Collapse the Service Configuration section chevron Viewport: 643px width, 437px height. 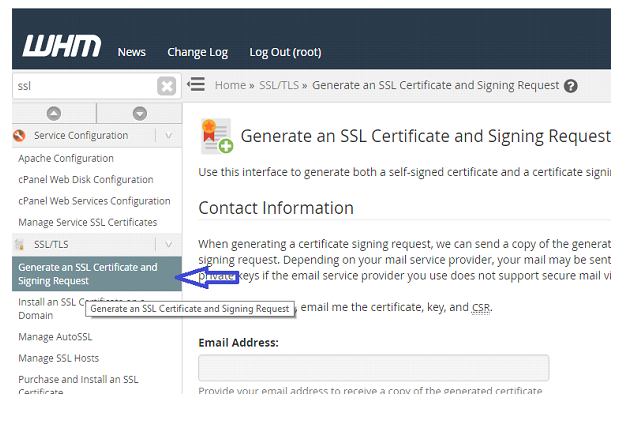coord(168,135)
